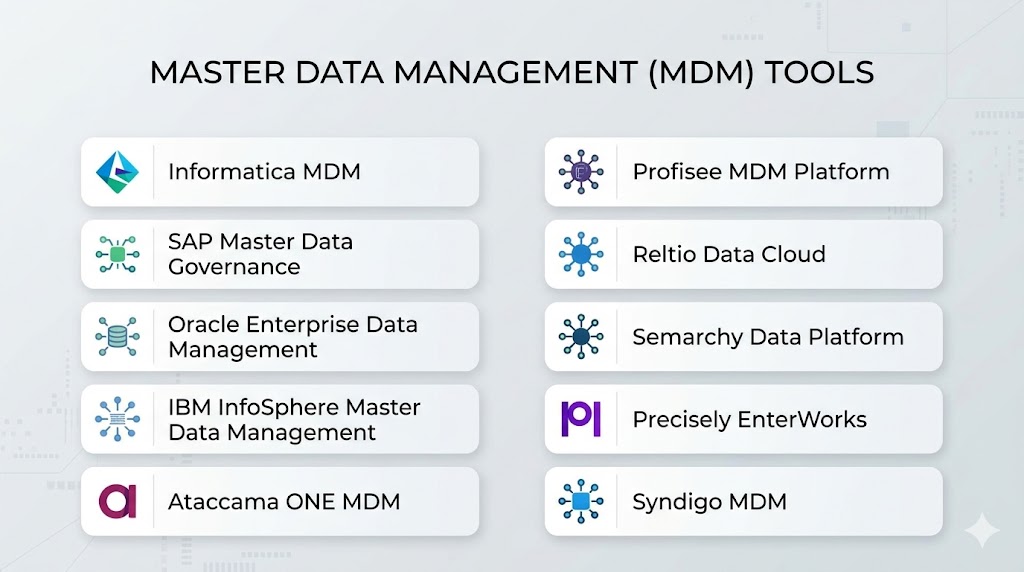Click the Precisely purple logo icon
Image resolution: width=1024 pixels, height=572 pixels.
tap(581, 419)
